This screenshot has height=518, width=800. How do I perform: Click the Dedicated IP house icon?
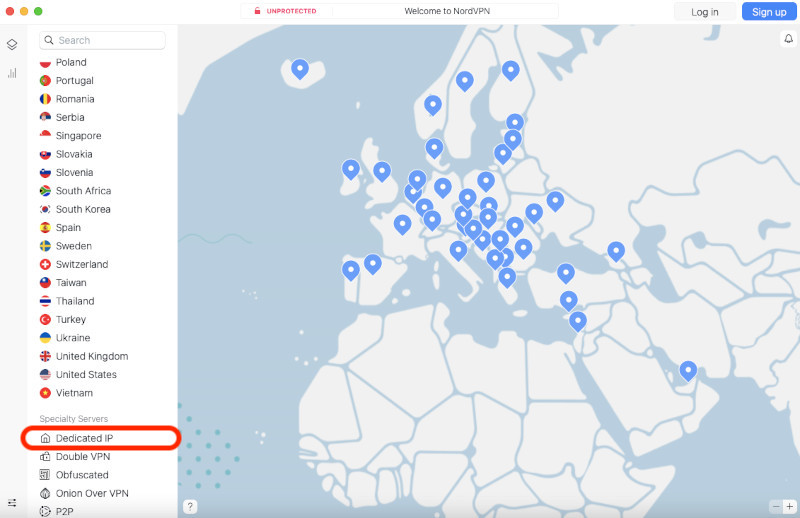[45, 438]
